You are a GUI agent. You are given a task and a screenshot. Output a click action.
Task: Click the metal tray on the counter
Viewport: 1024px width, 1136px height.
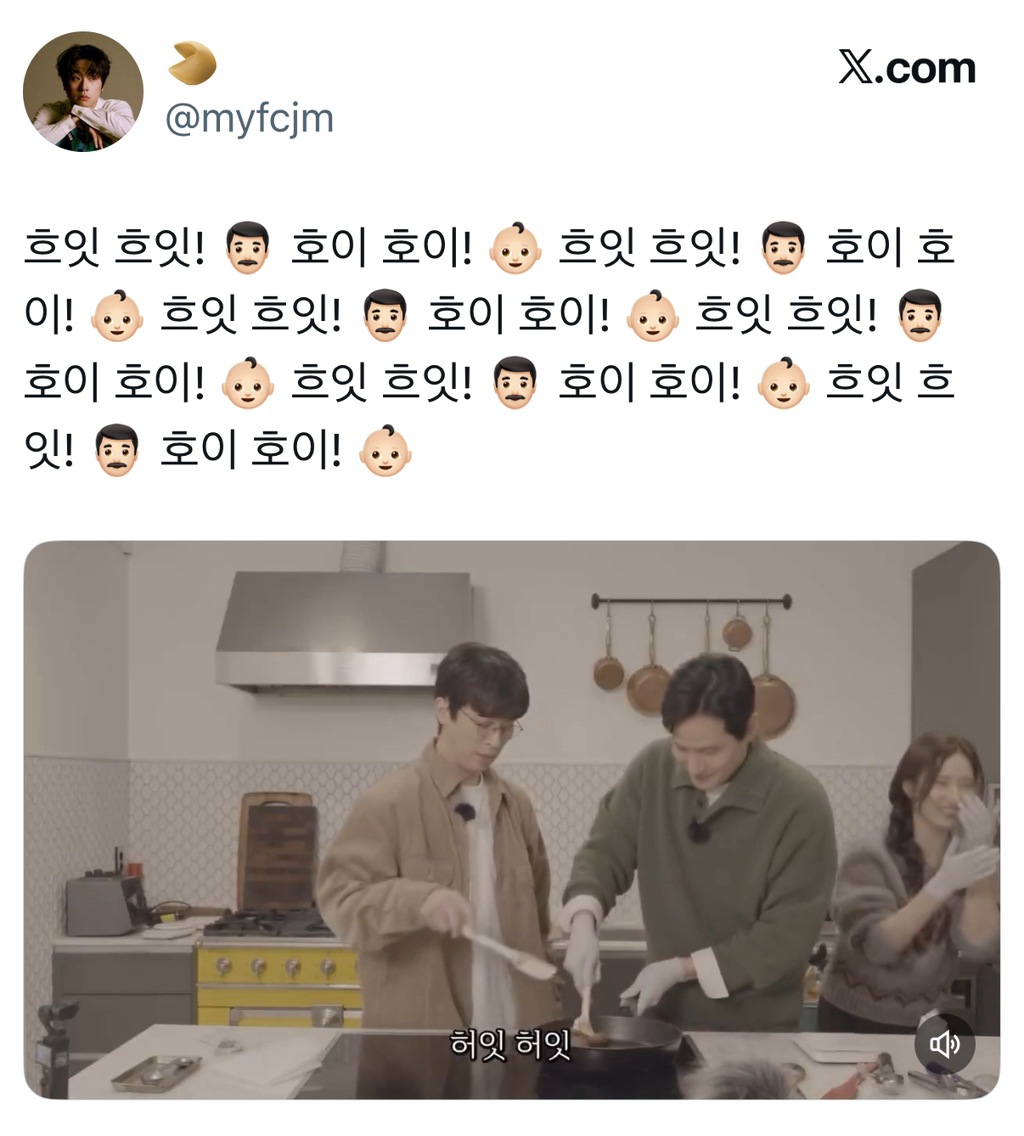pyautogui.click(x=156, y=1072)
